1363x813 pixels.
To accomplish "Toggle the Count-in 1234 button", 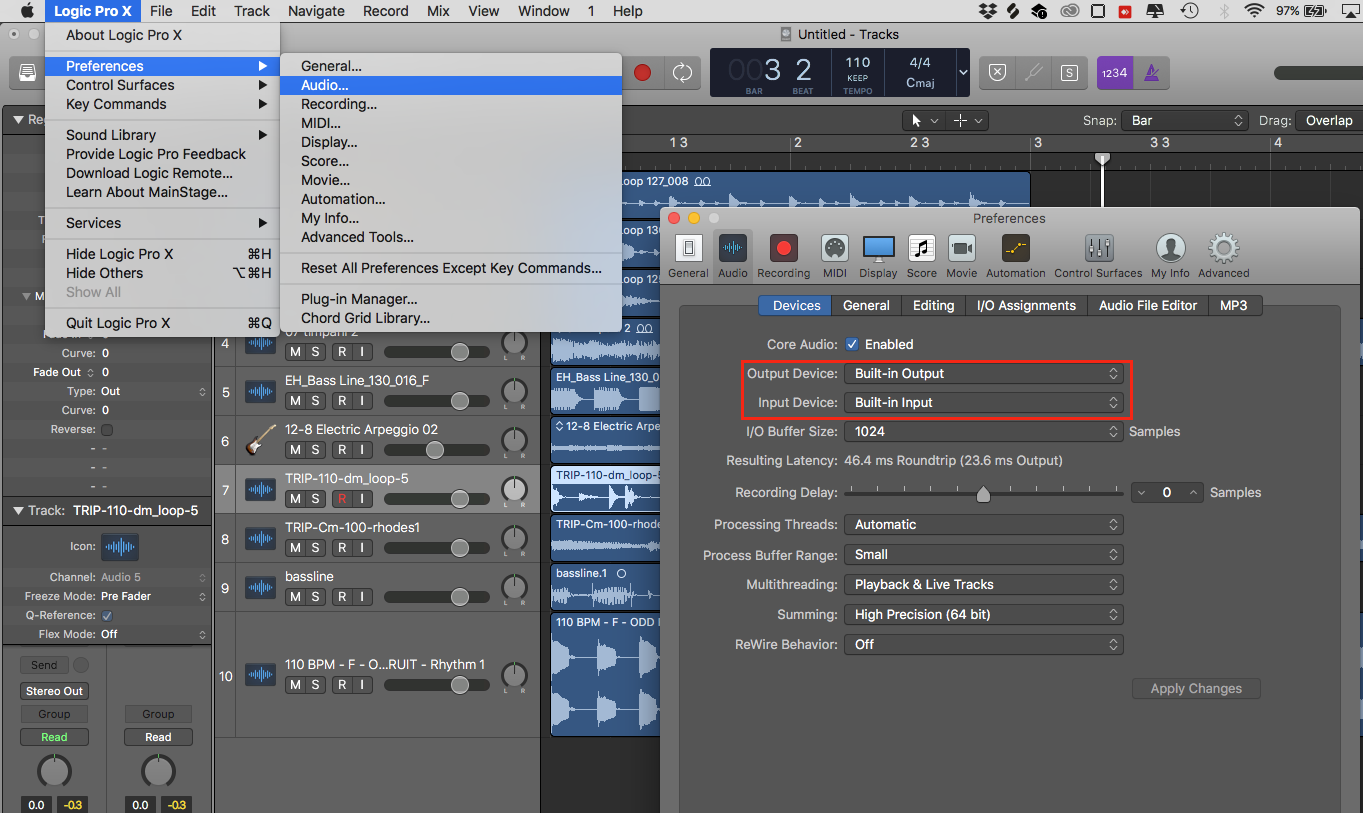I will coord(1113,72).
